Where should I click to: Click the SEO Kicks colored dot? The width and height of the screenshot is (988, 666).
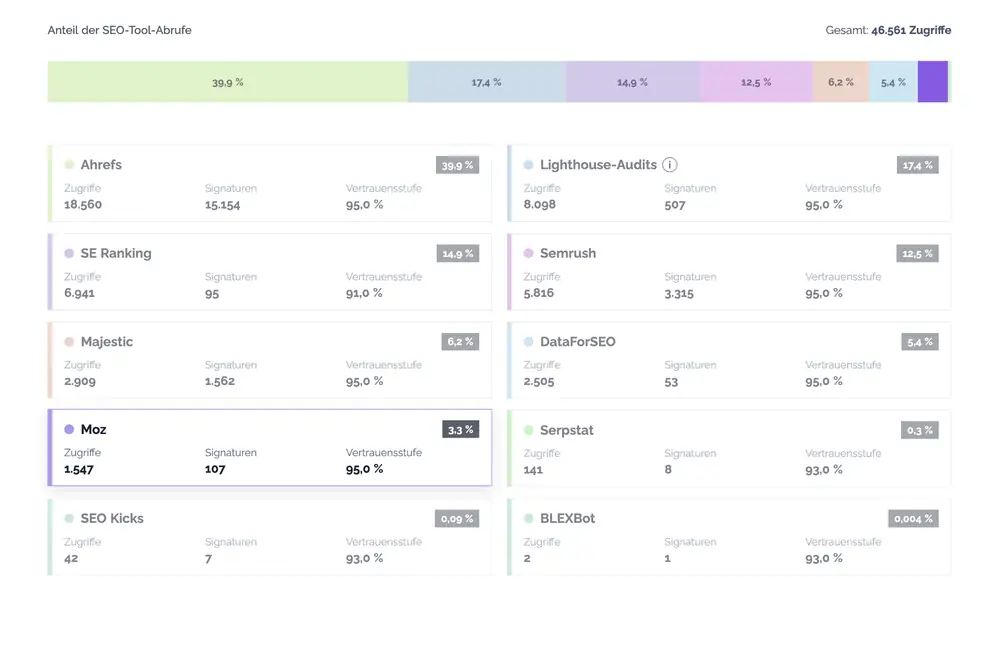(x=69, y=518)
